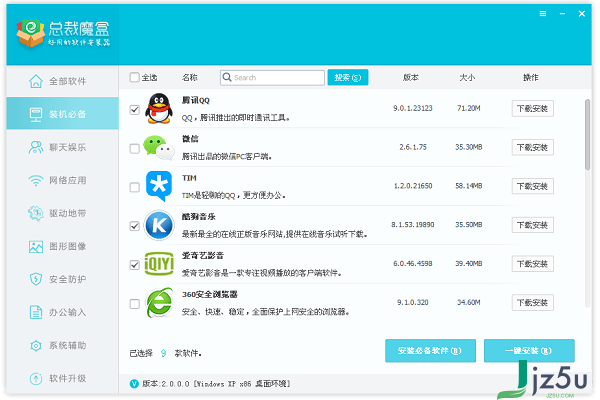600x400 pixels.
Task: Click the 酷狗音乐 title text
Action: (x=198, y=217)
